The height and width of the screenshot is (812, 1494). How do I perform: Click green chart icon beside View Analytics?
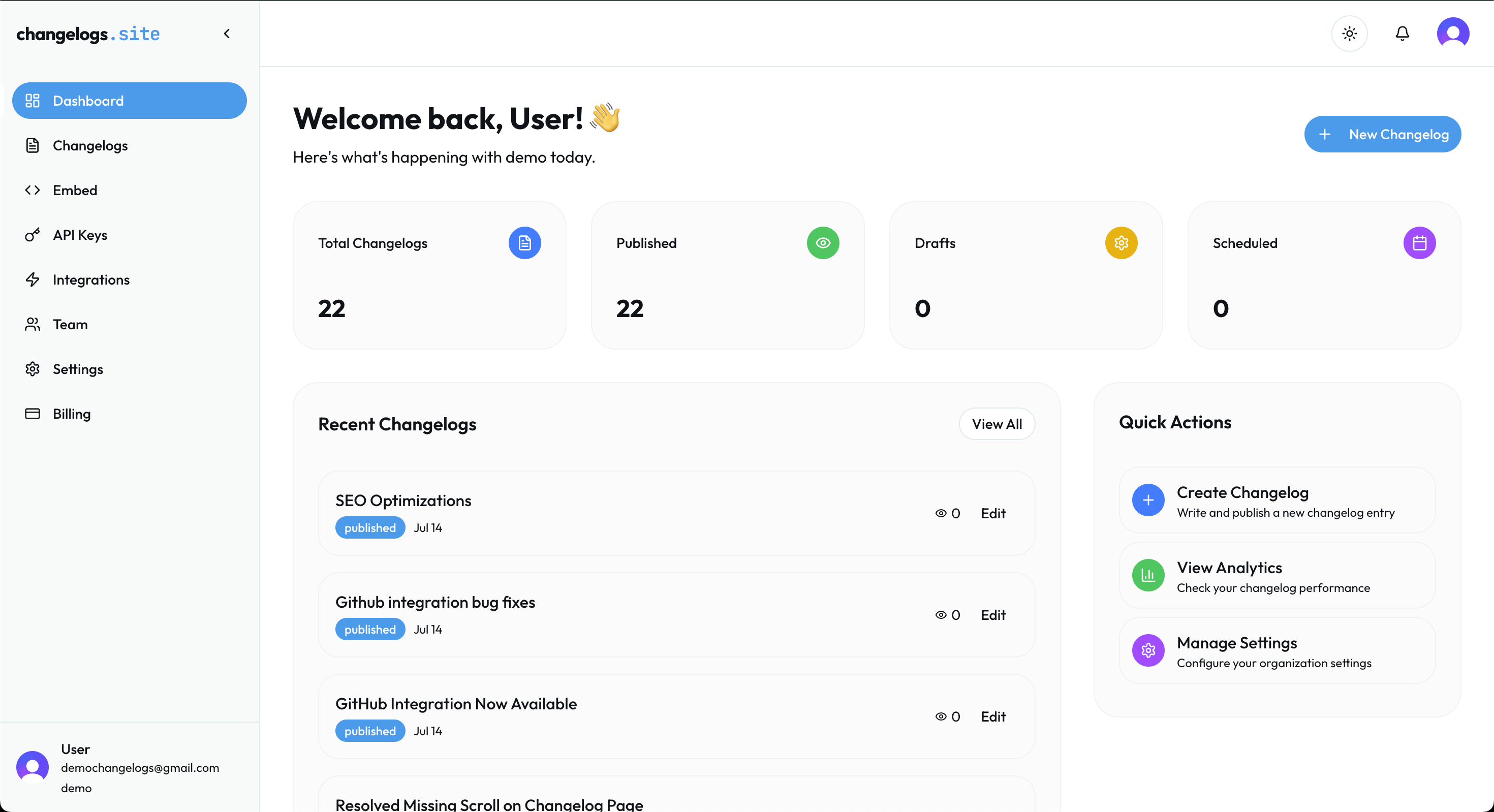pos(1148,575)
